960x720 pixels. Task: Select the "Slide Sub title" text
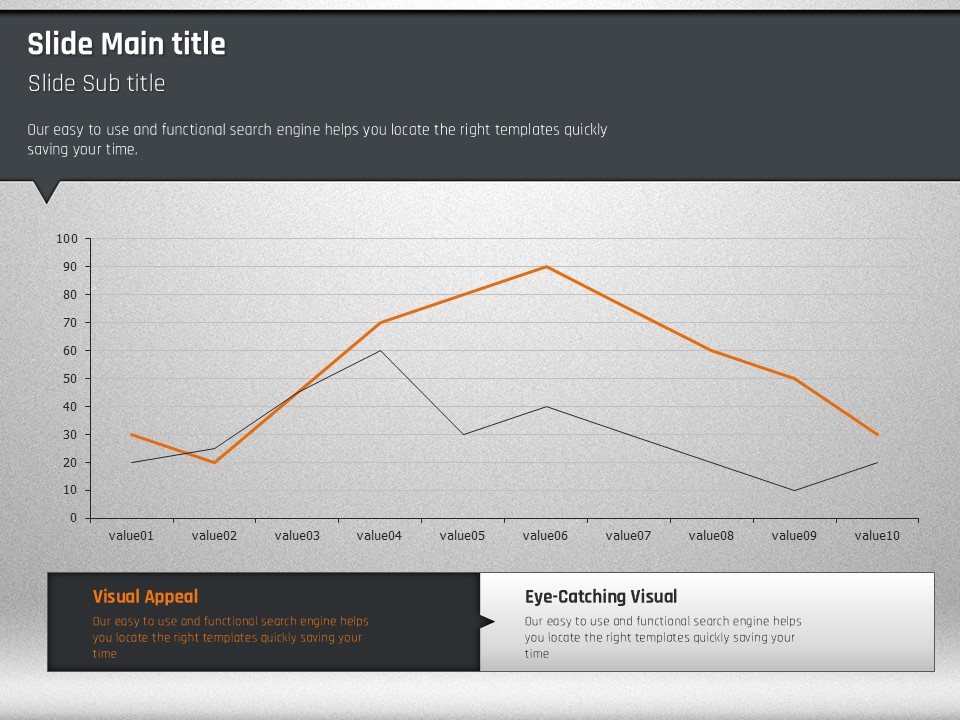96,83
